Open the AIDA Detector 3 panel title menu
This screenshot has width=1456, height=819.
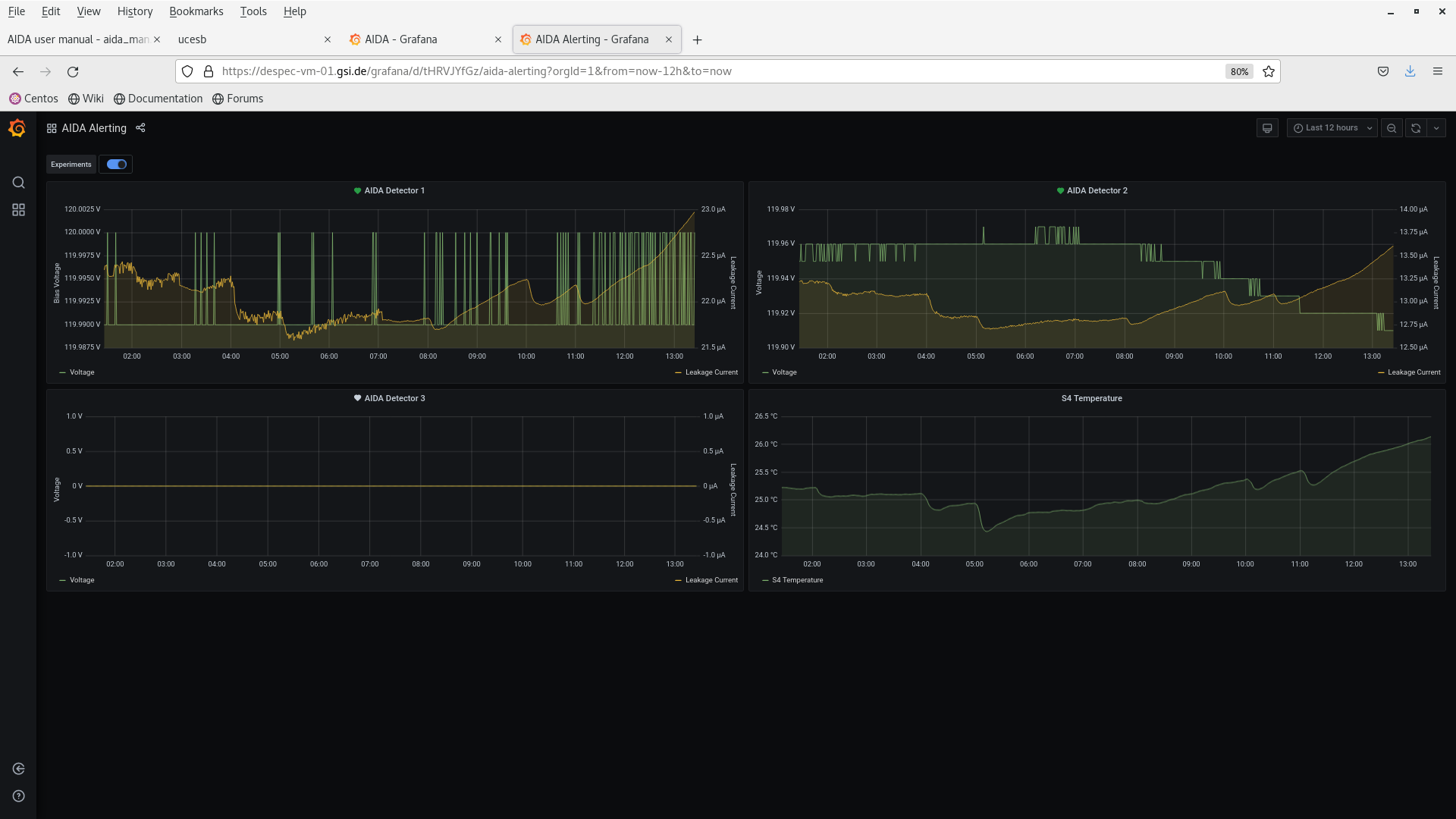pos(394,399)
